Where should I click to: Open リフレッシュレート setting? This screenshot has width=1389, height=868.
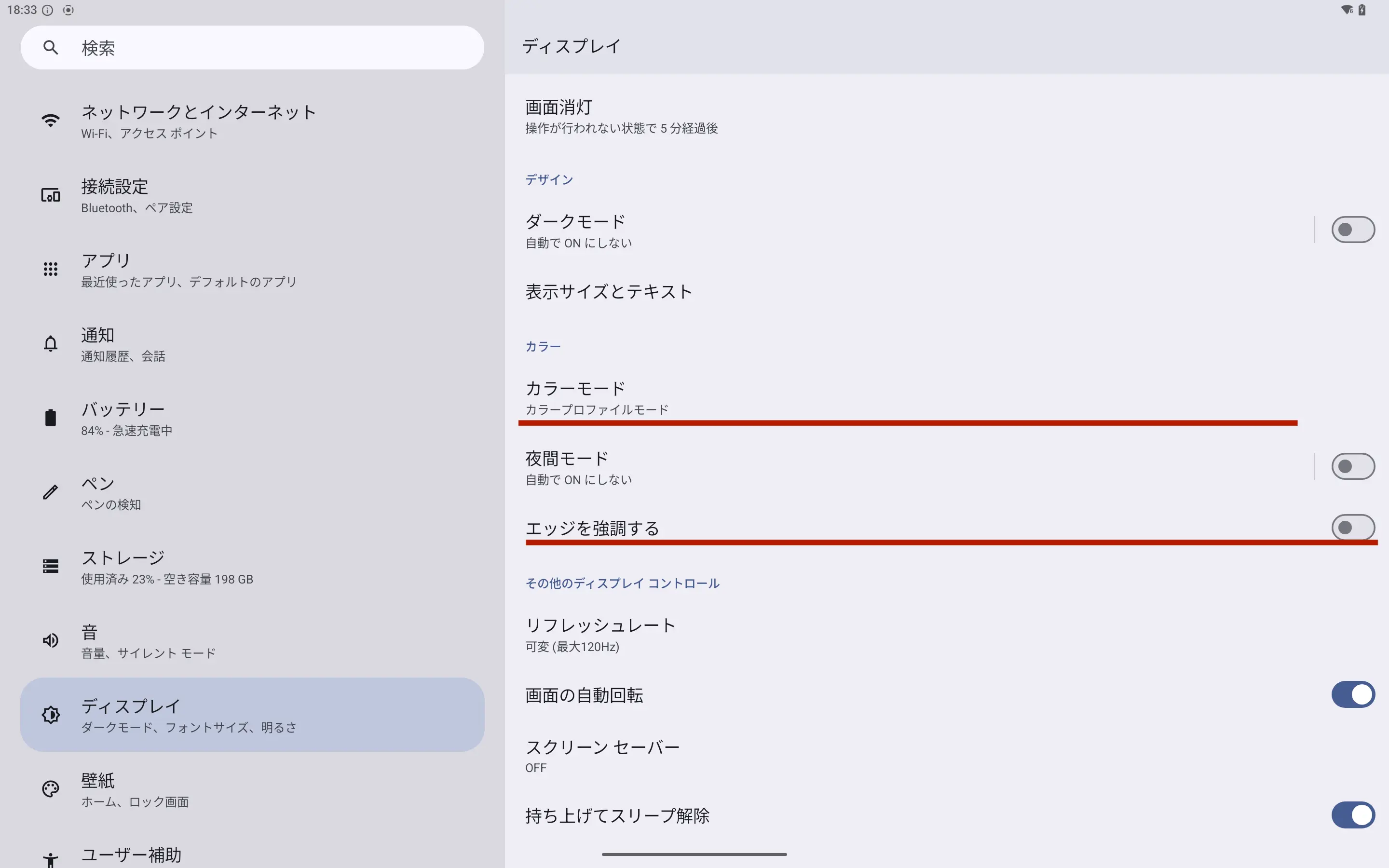[x=947, y=634]
